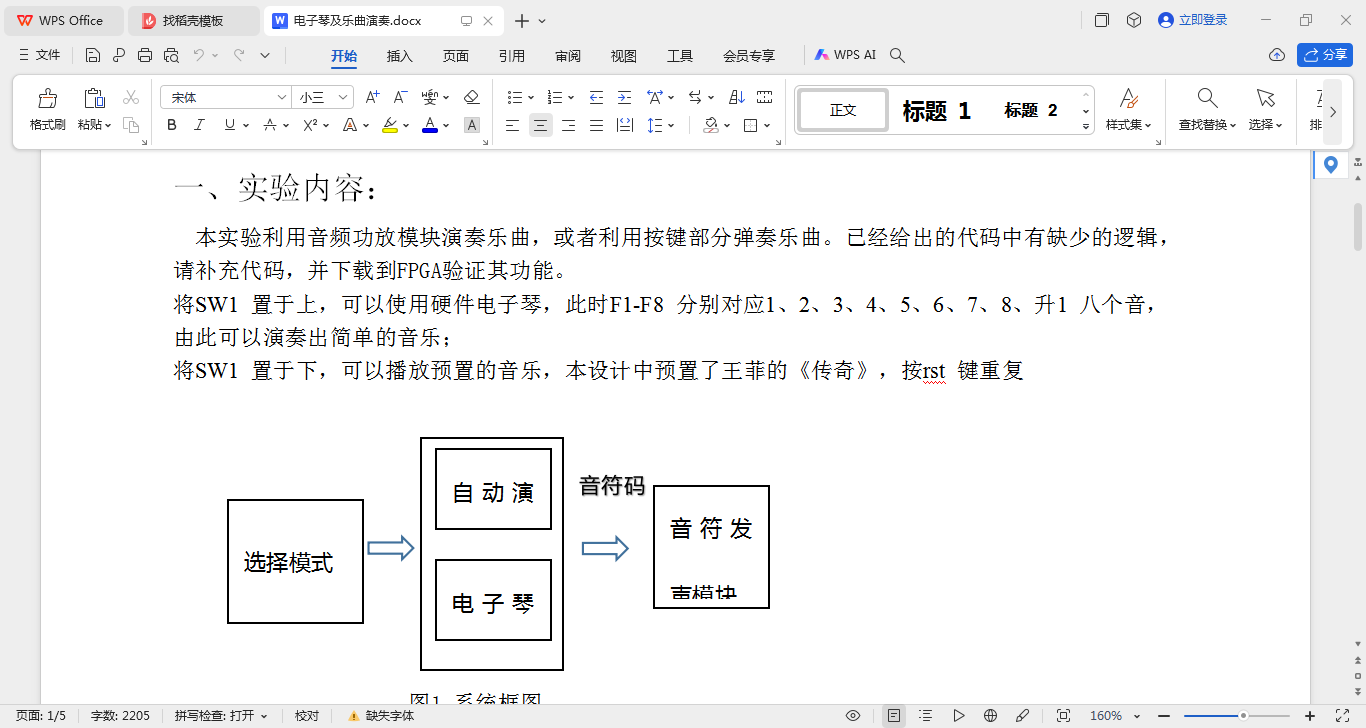Switch to the 插入 ribbon tab
The width and height of the screenshot is (1366, 728).
399,57
